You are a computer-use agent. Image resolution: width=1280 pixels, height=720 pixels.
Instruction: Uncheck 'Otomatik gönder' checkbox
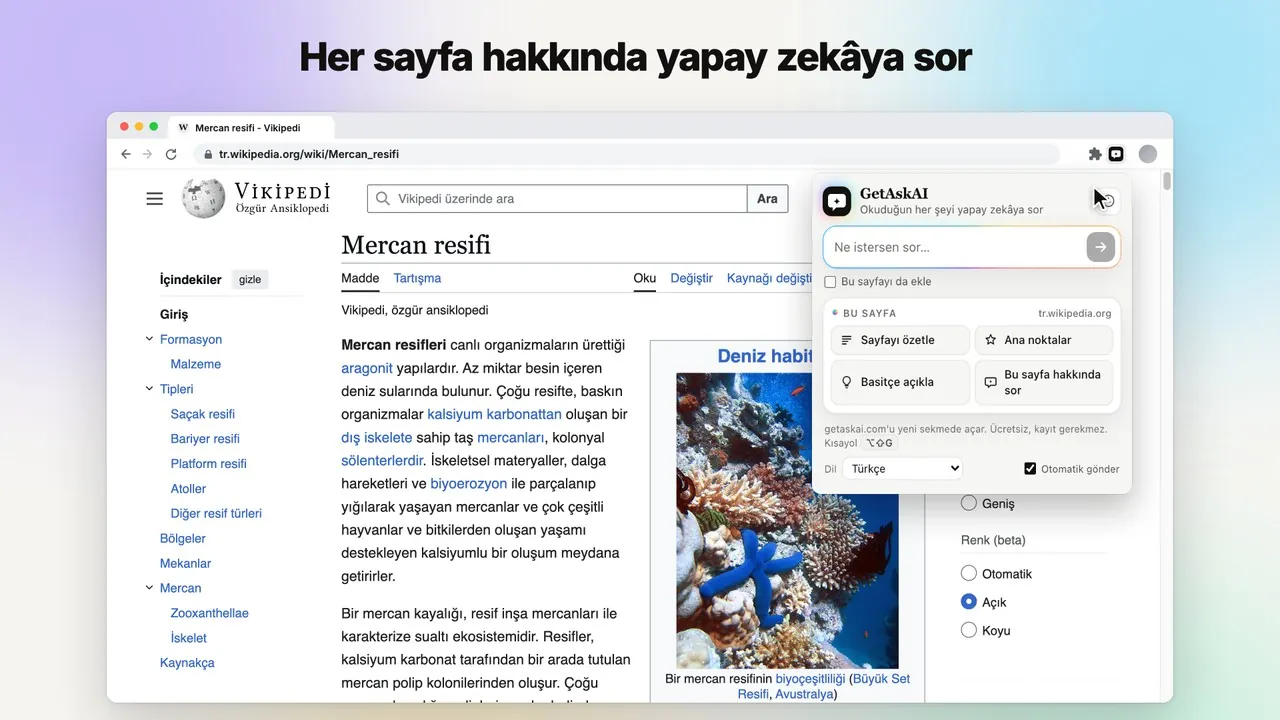1030,469
